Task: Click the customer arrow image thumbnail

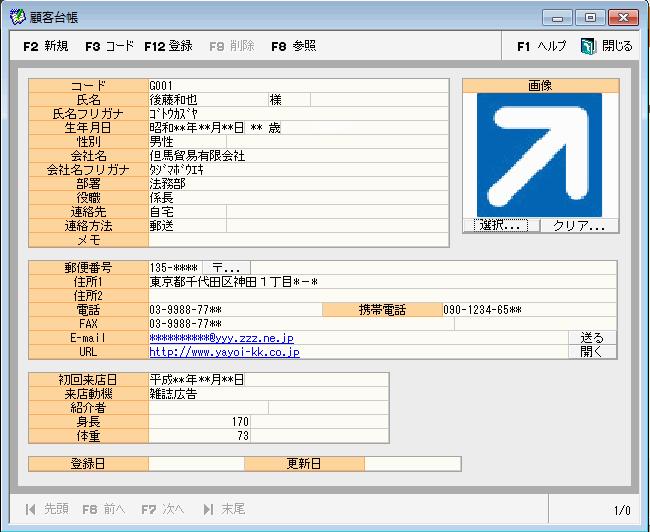Action: [x=540, y=155]
